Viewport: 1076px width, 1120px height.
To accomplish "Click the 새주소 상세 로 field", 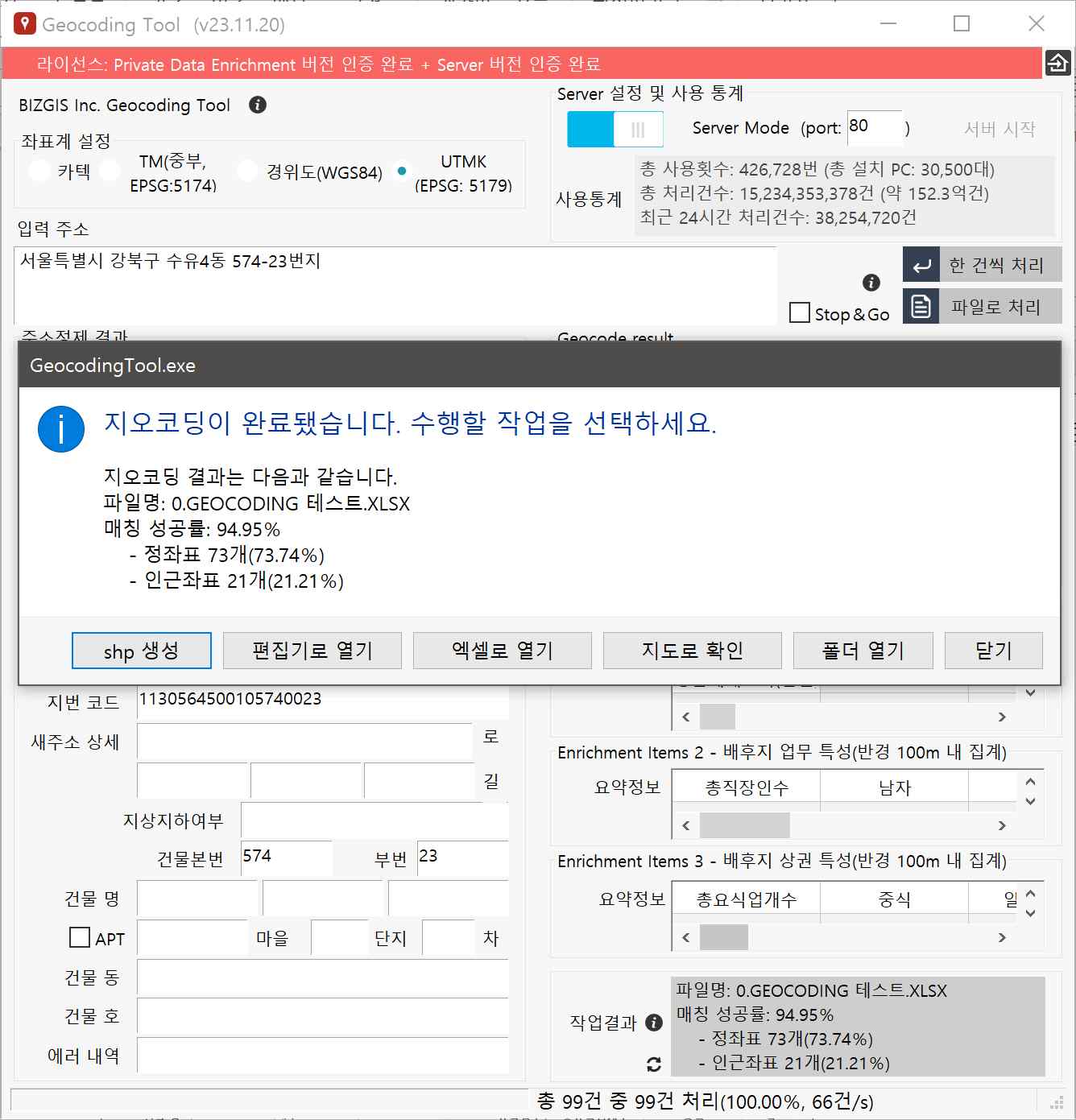I will tap(304, 741).
